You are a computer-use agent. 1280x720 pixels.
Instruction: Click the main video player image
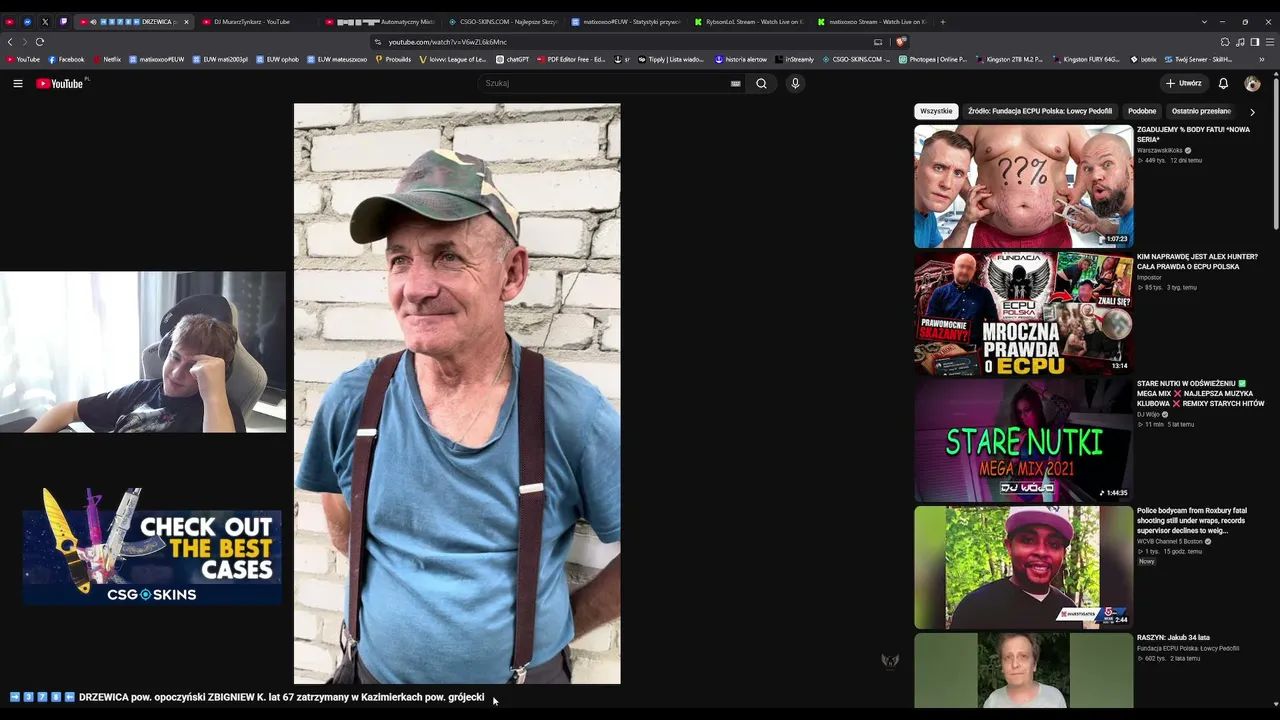[457, 394]
